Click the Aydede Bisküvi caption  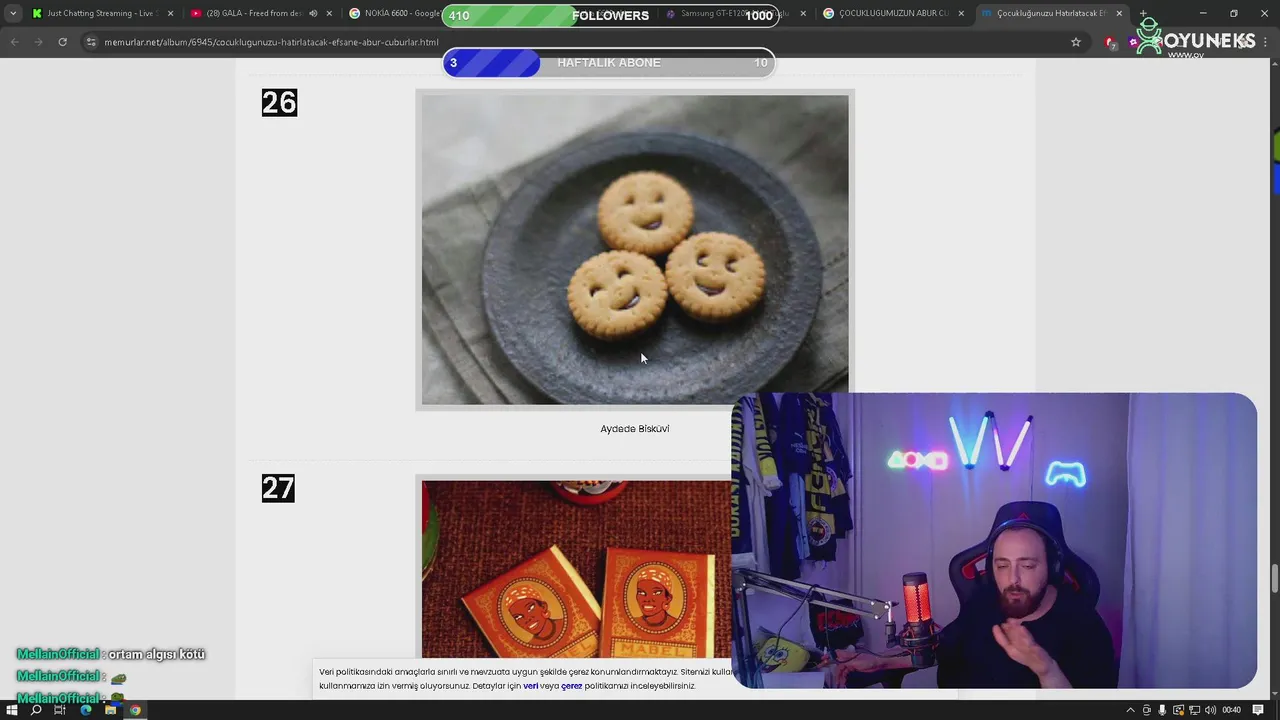(635, 429)
